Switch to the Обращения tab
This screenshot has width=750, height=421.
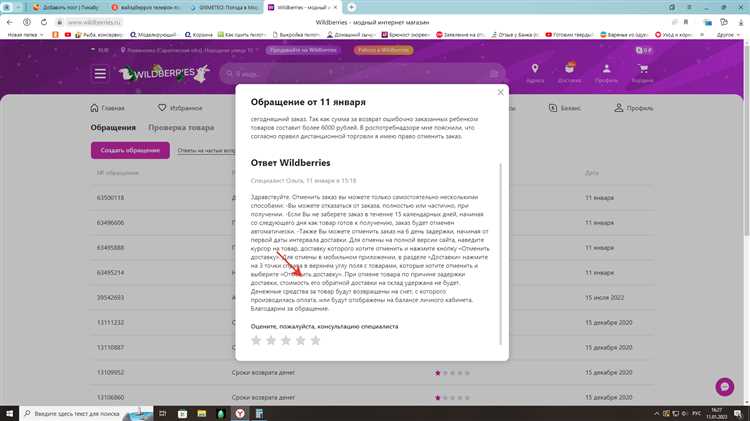(x=113, y=128)
